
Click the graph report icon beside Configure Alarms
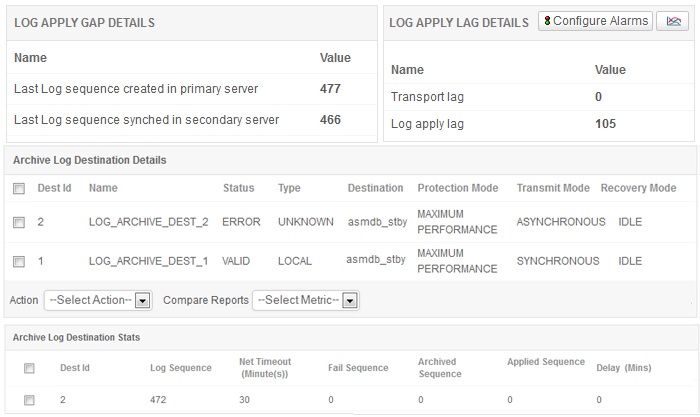673,21
